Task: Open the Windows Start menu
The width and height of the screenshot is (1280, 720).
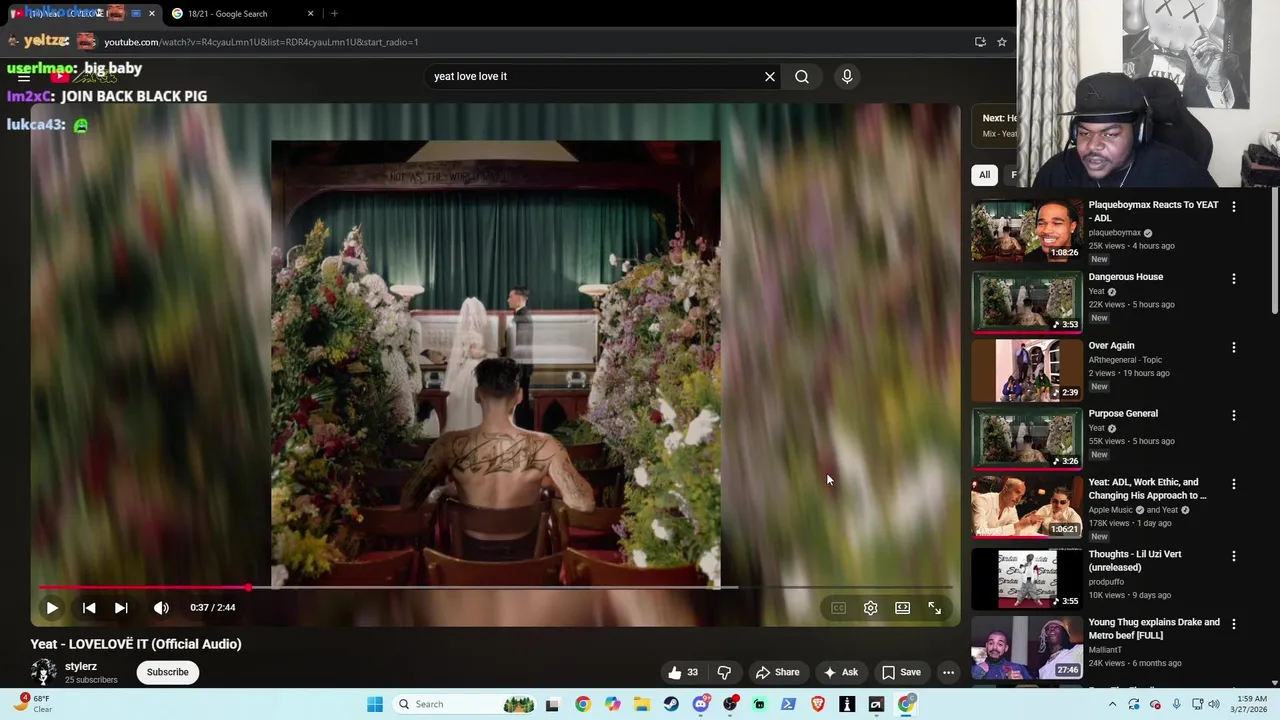Action: click(375, 704)
